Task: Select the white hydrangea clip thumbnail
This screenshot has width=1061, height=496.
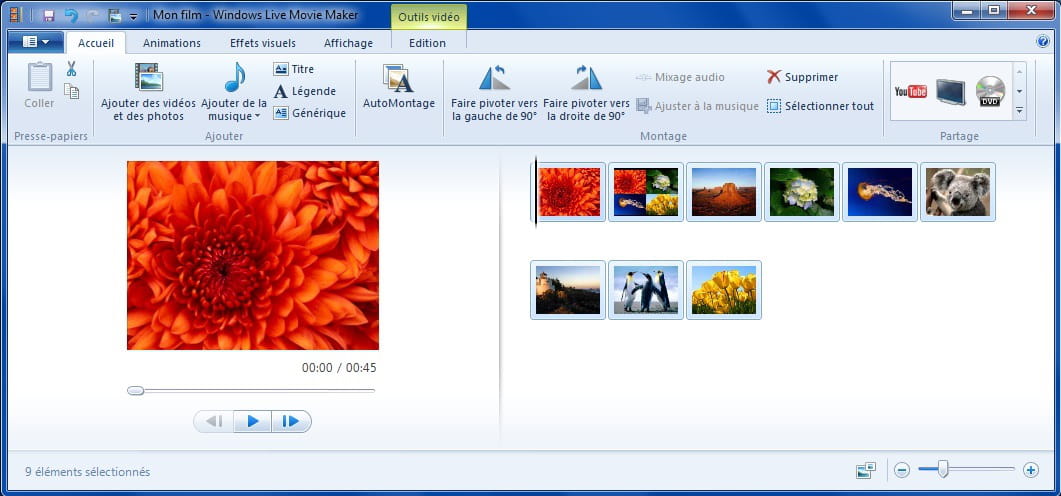Action: coord(801,191)
